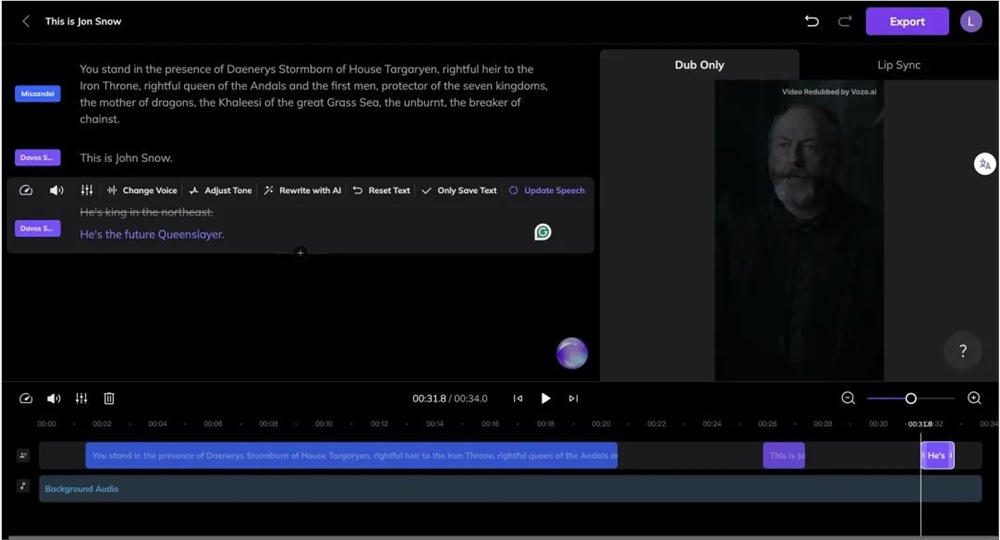Open the Davos speaker tag beside 'This is John Snow'
Screen dimensions: 1000x540
[x=38, y=158]
